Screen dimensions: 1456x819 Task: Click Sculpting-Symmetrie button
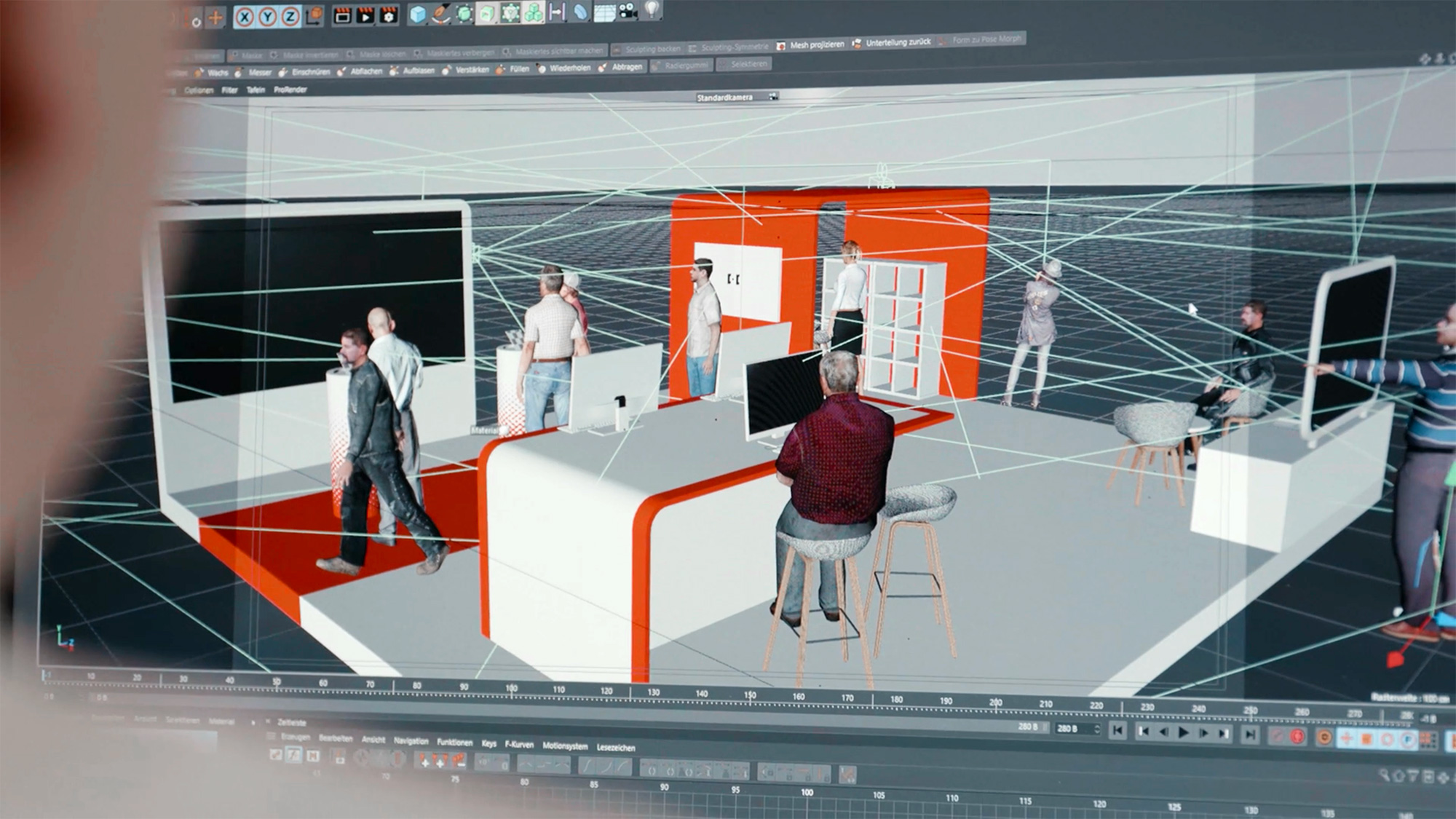point(728,47)
